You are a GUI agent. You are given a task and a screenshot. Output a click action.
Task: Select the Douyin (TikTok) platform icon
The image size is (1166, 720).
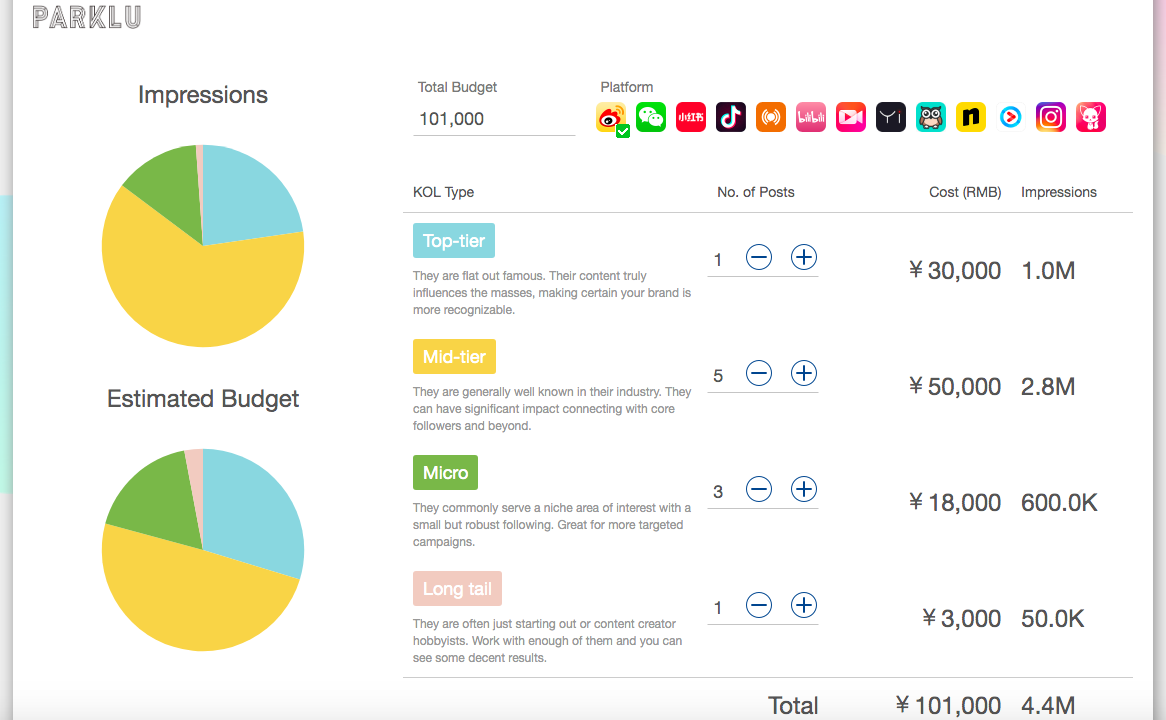click(731, 117)
